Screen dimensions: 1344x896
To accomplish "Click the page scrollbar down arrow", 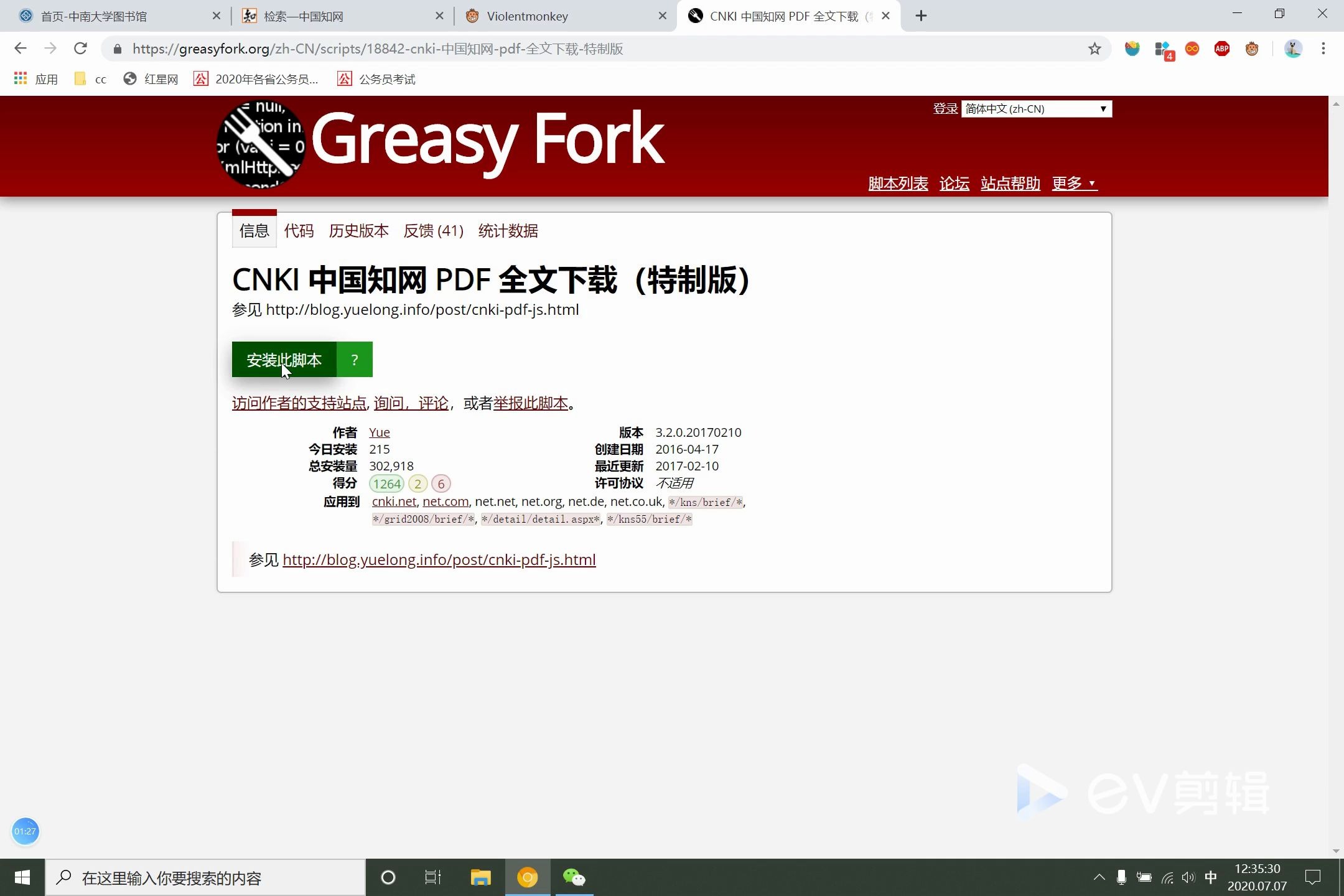I will (1336, 851).
